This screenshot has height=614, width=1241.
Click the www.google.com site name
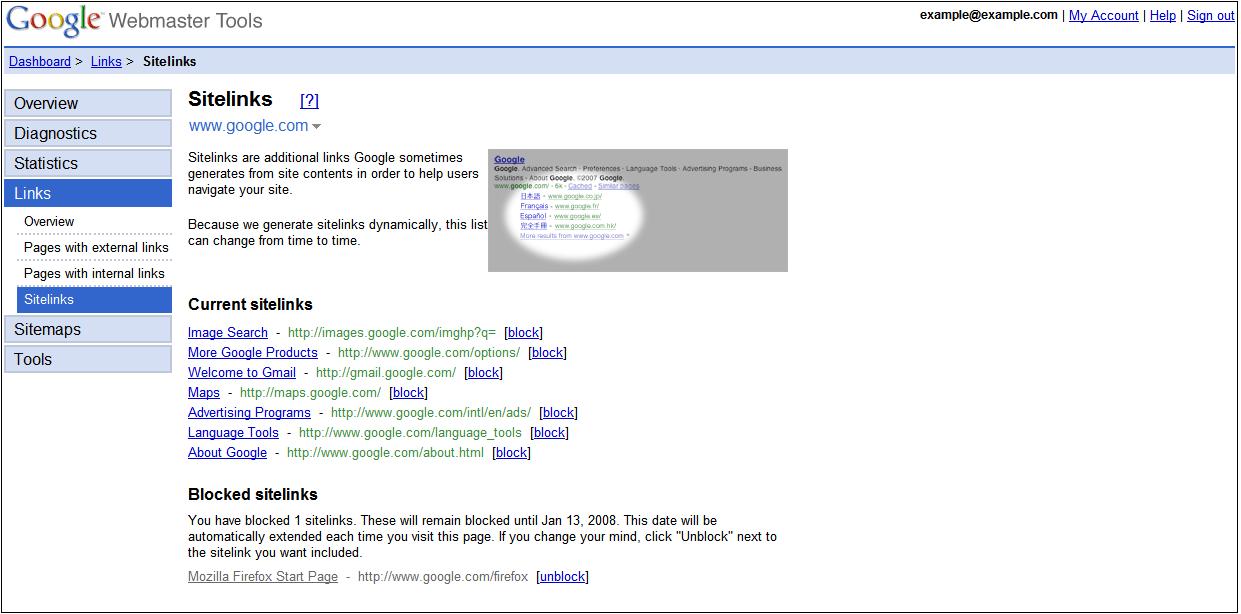pos(248,126)
